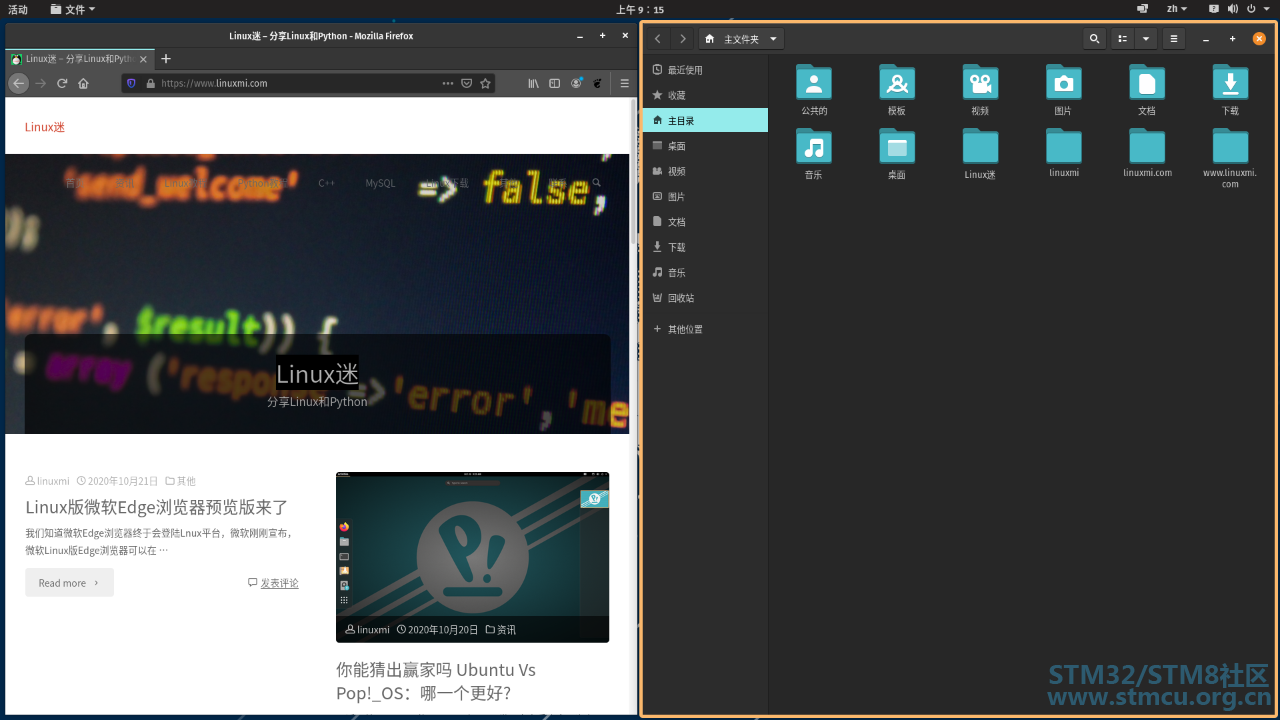The height and width of the screenshot is (720, 1280).
Task: Toggle Firefox sidebar view
Action: [555, 83]
